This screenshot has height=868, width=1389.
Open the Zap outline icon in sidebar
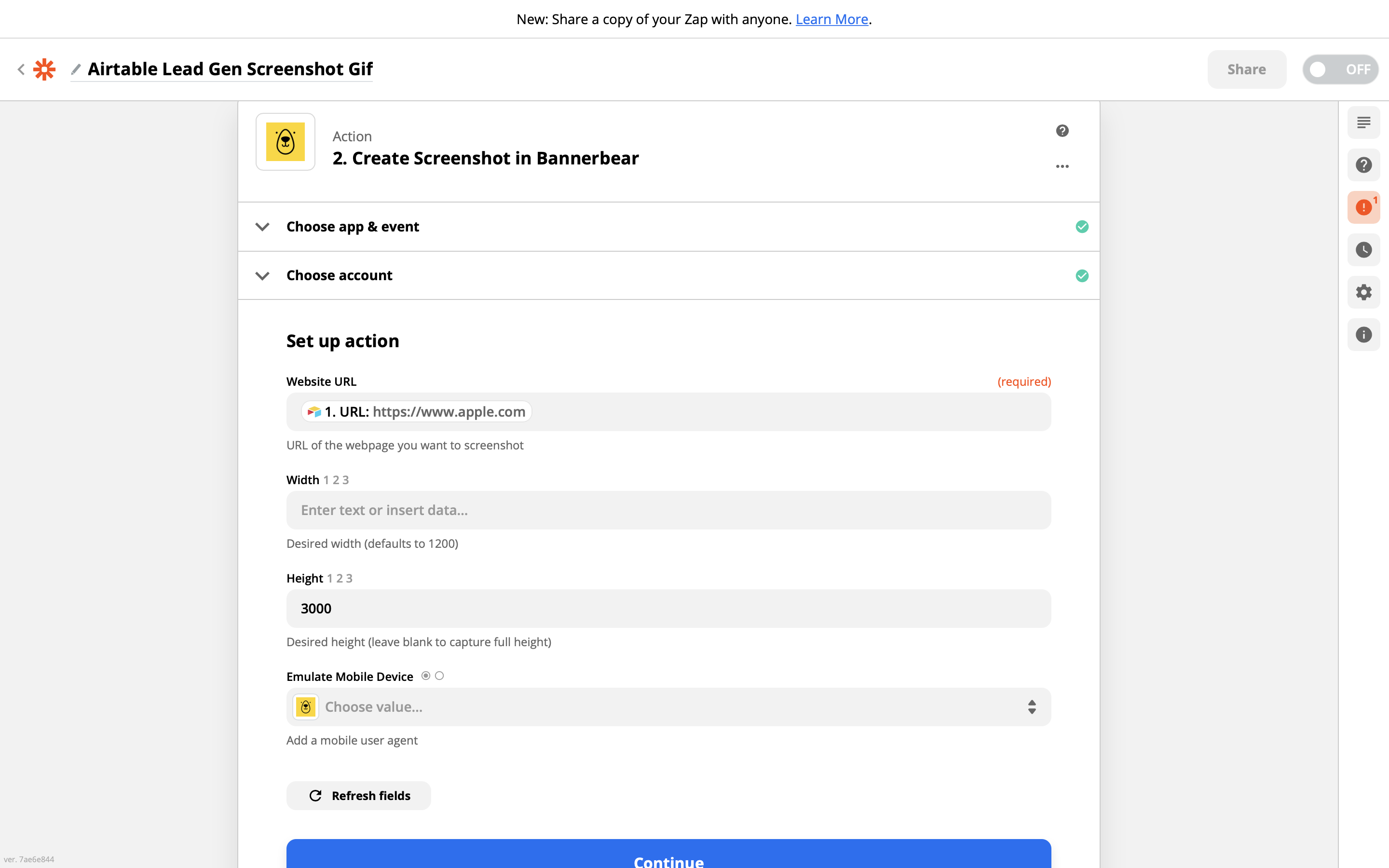(1363, 122)
